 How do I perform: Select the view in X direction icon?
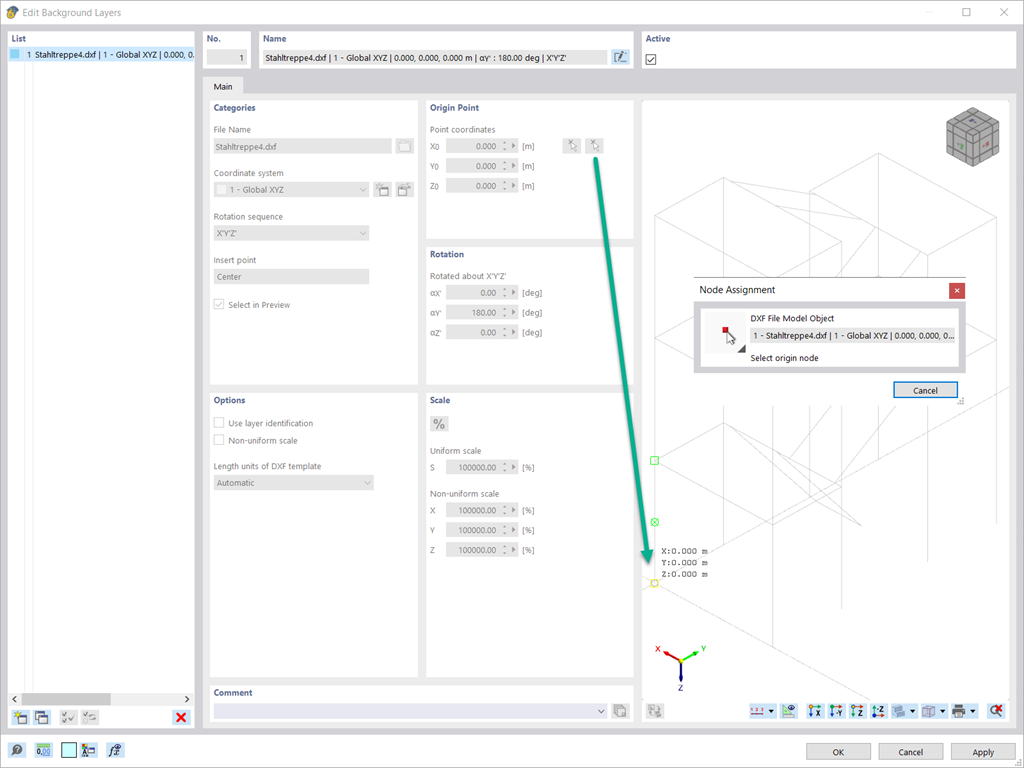[813, 710]
